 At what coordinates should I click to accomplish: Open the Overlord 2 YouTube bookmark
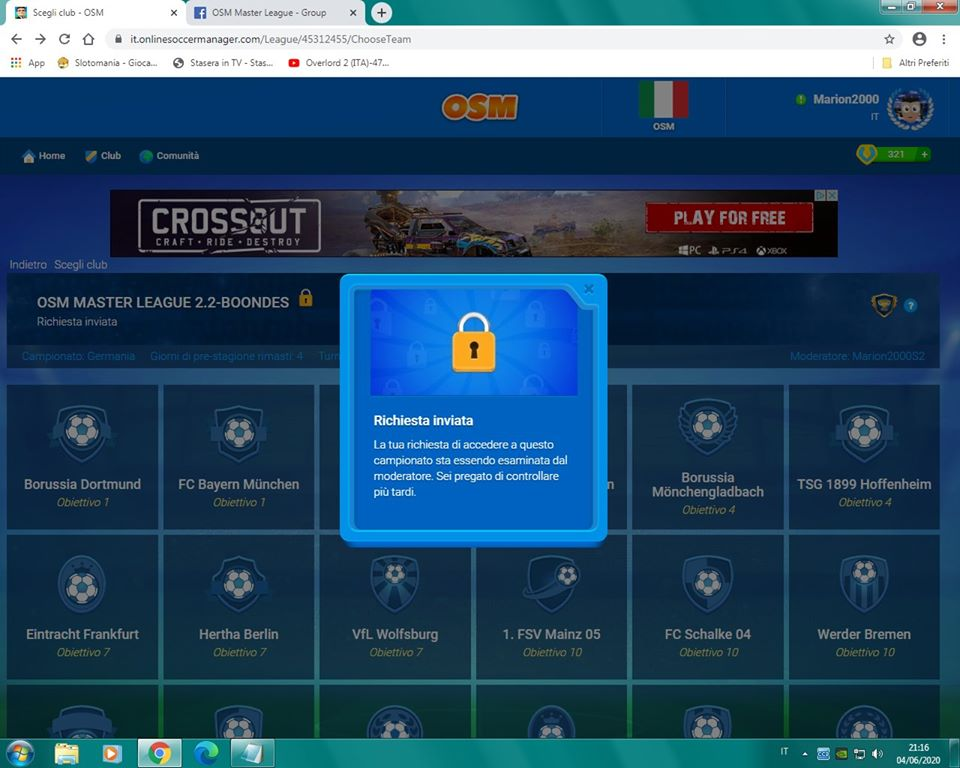339,62
